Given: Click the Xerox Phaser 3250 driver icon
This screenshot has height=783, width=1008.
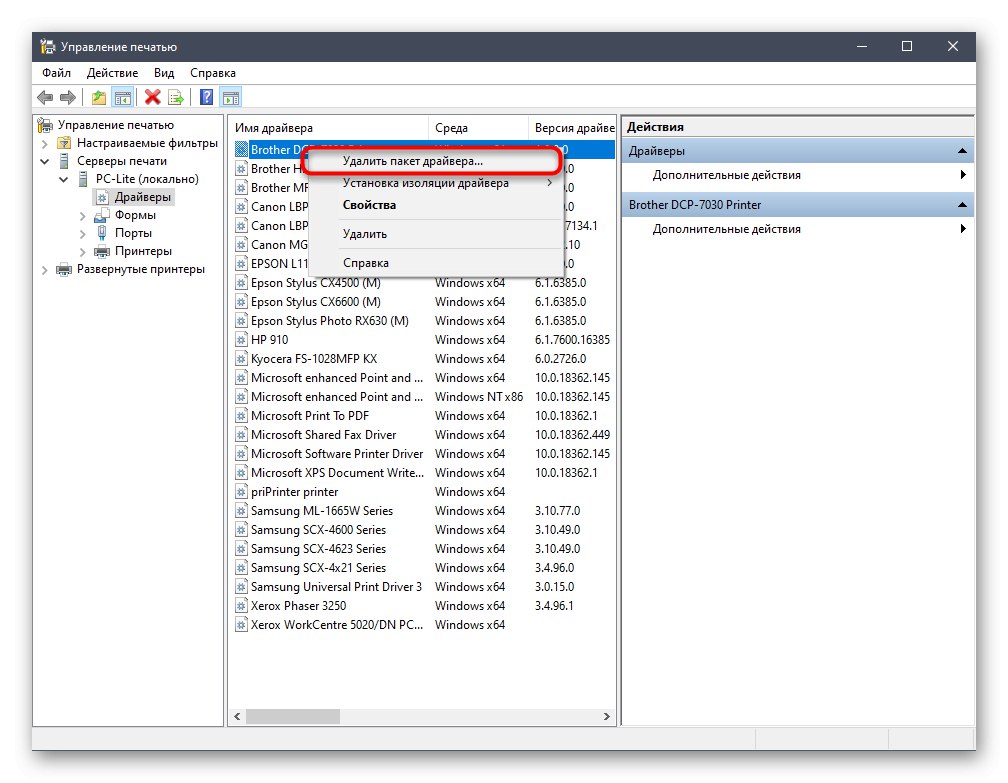Looking at the screenshot, I should (241, 606).
